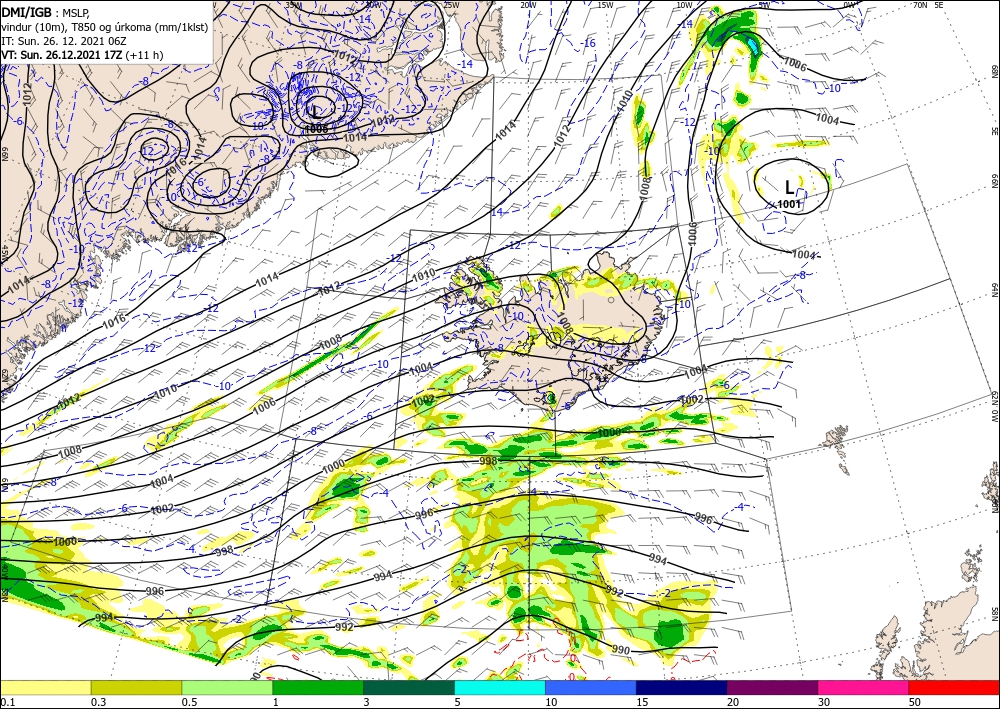Click the '30' legend scale value
Viewport: 1000px width, 709px height.
point(824,702)
